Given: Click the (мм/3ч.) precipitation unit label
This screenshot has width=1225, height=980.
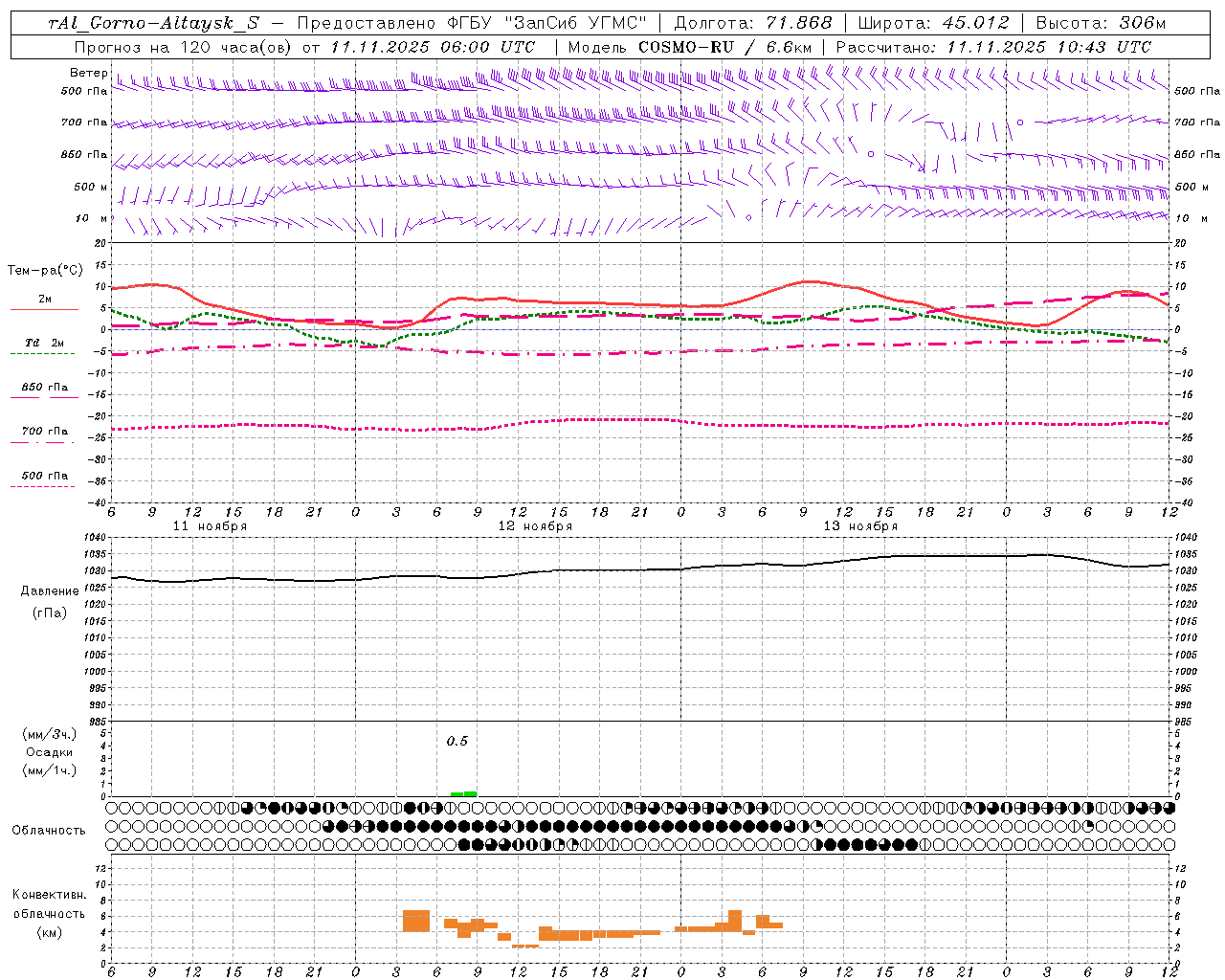Looking at the screenshot, I should [50, 734].
